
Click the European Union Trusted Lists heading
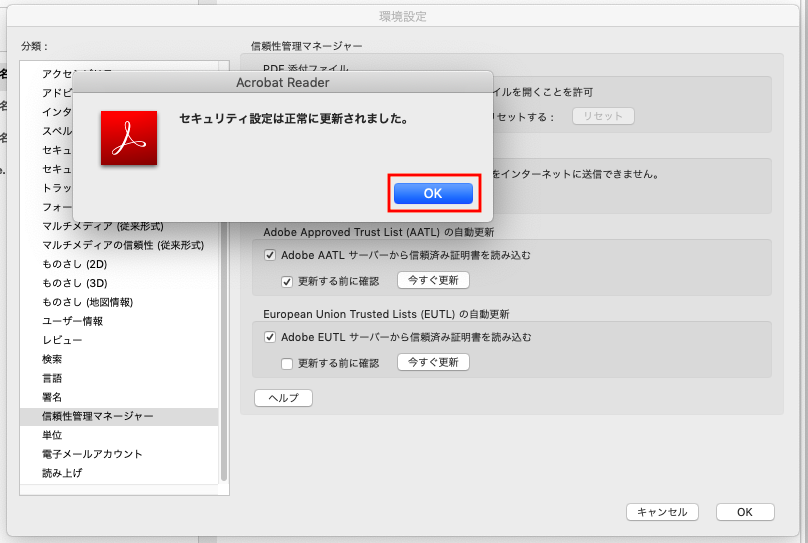pyautogui.click(x=386, y=314)
